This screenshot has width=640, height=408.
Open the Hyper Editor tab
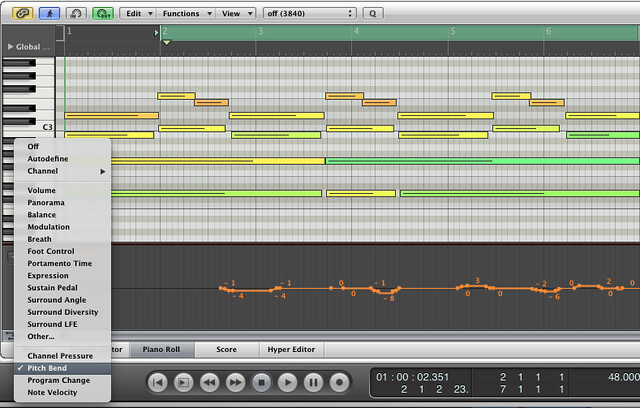(x=291, y=350)
